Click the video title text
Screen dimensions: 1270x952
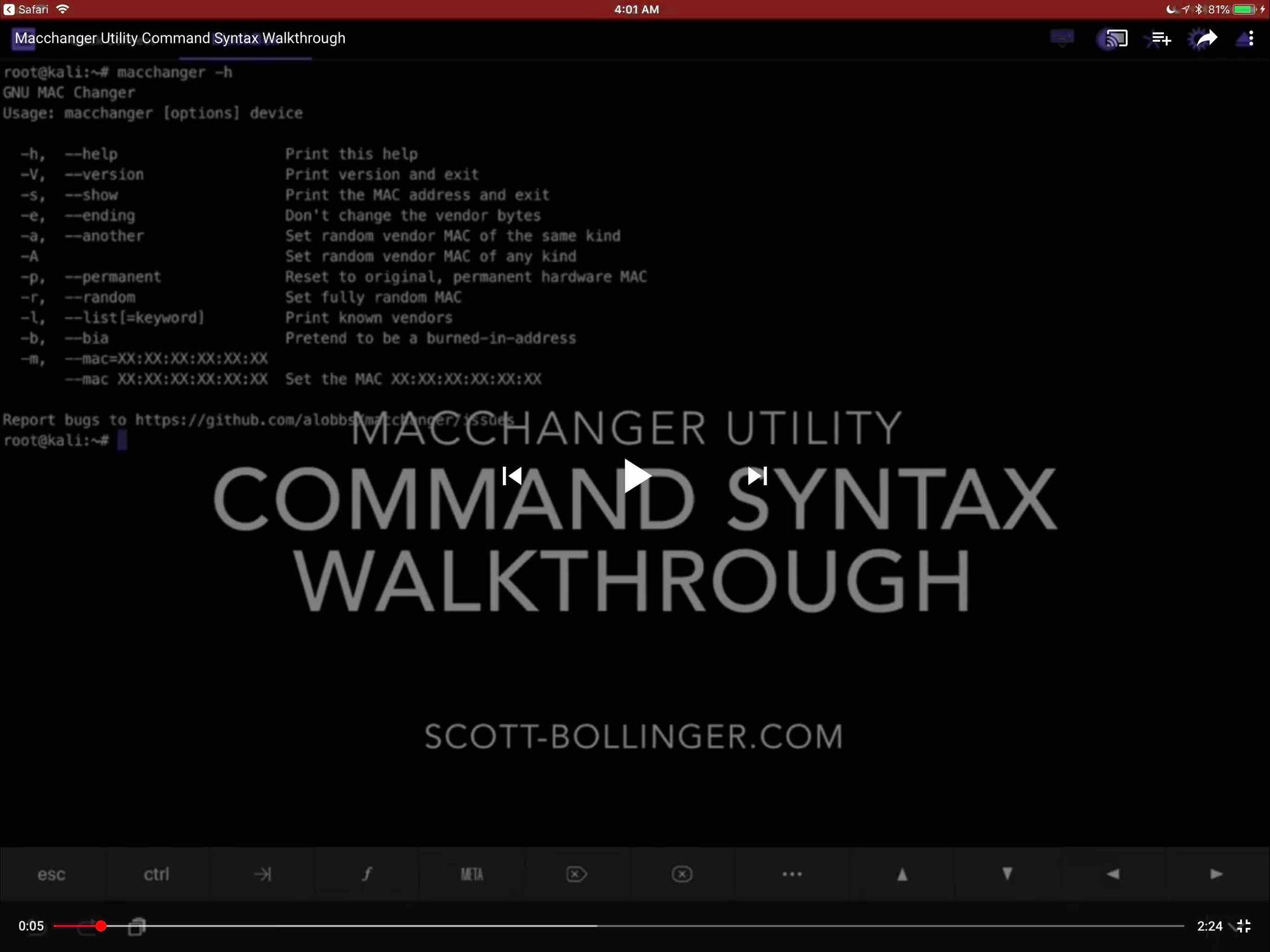pos(180,38)
